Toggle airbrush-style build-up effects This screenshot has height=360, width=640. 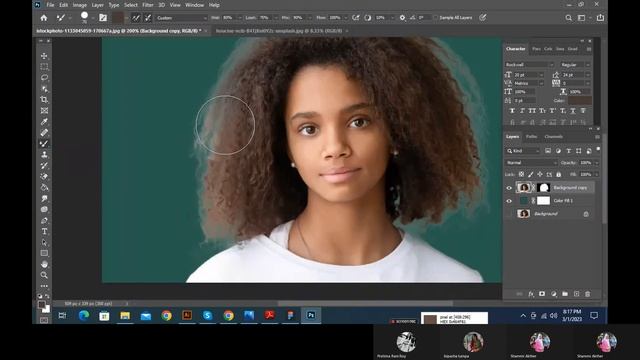click(356, 18)
